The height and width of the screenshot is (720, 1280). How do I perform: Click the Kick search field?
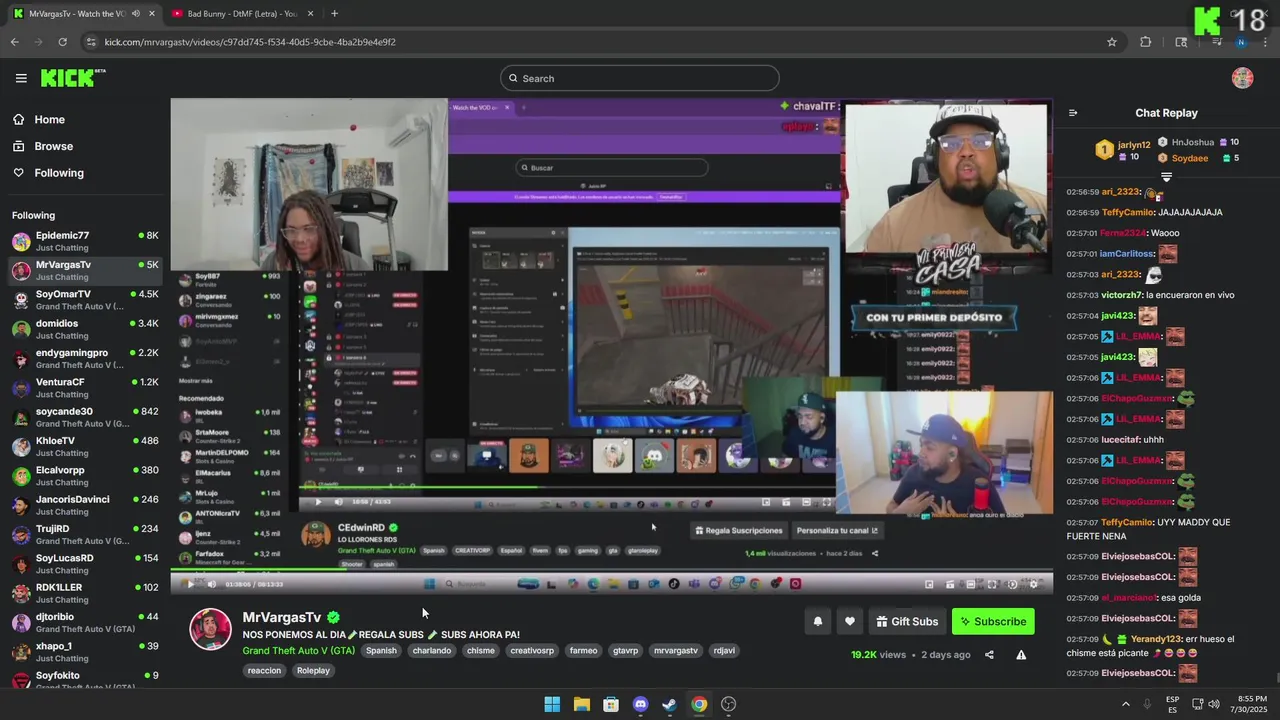coord(640,78)
